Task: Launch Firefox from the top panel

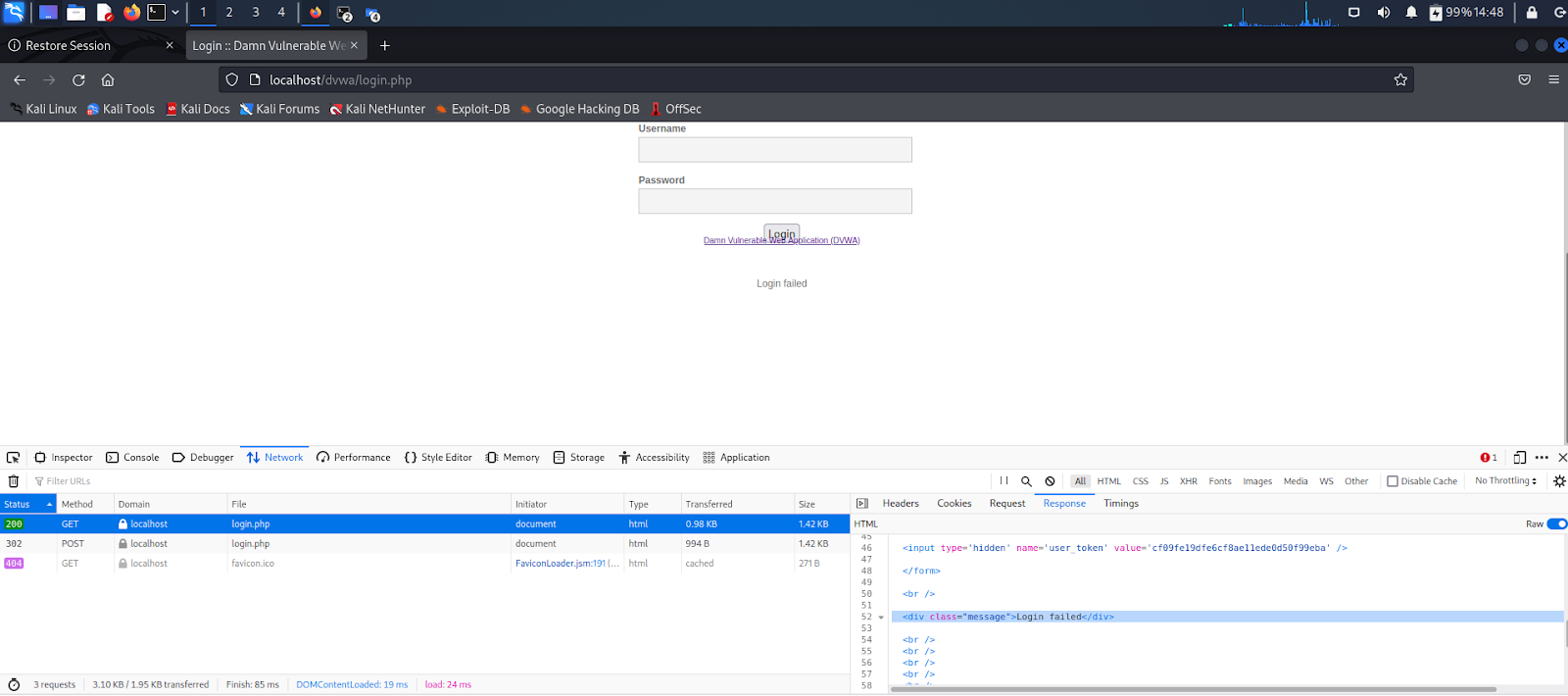Action: [131, 13]
